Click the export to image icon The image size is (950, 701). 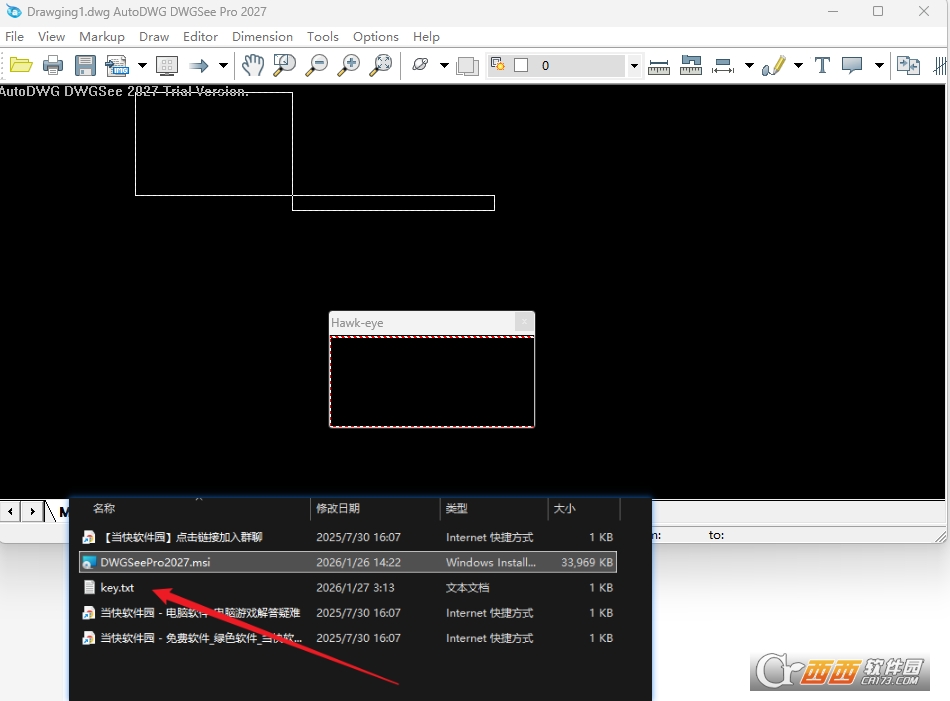click(117, 65)
